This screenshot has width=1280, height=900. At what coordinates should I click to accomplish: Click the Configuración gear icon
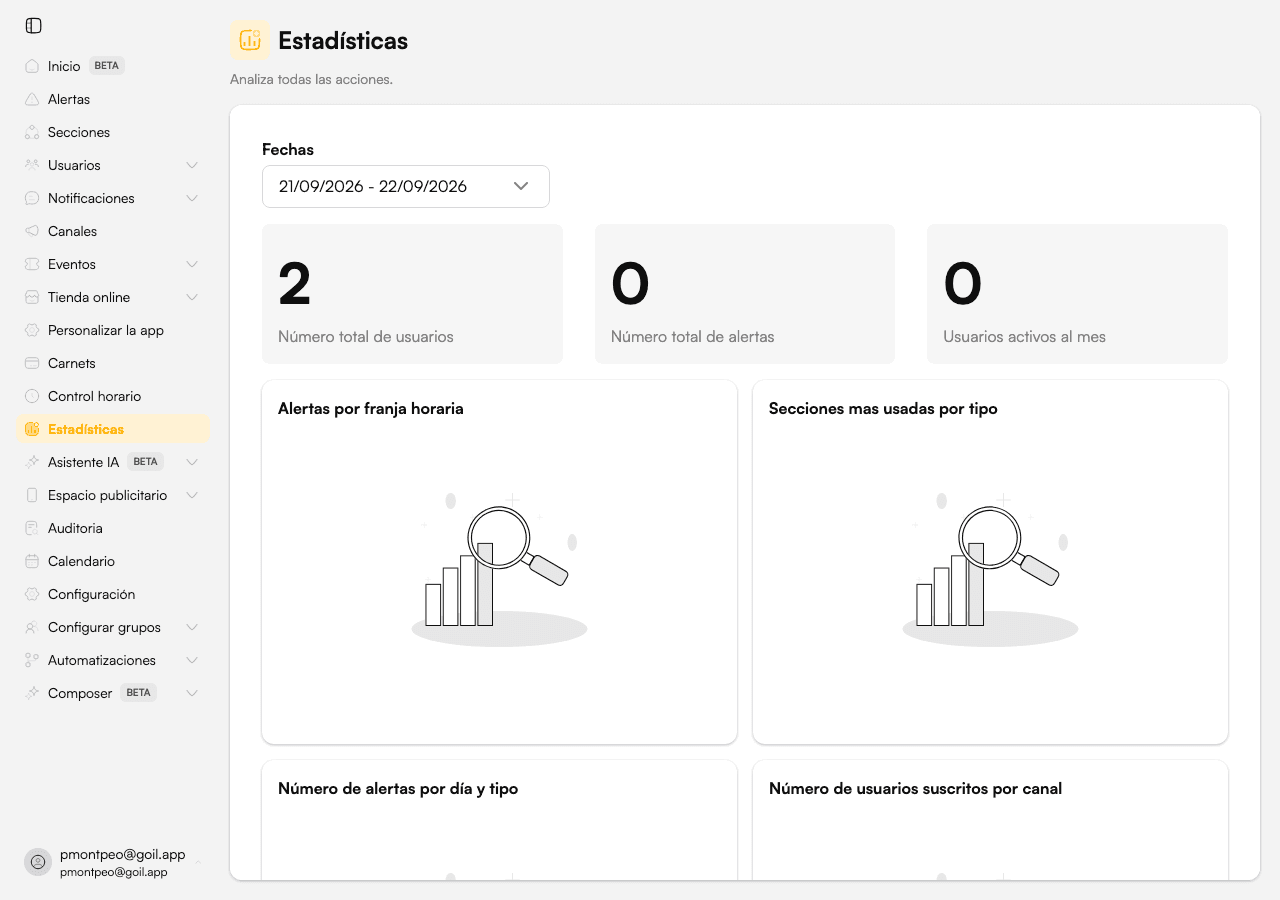32,594
